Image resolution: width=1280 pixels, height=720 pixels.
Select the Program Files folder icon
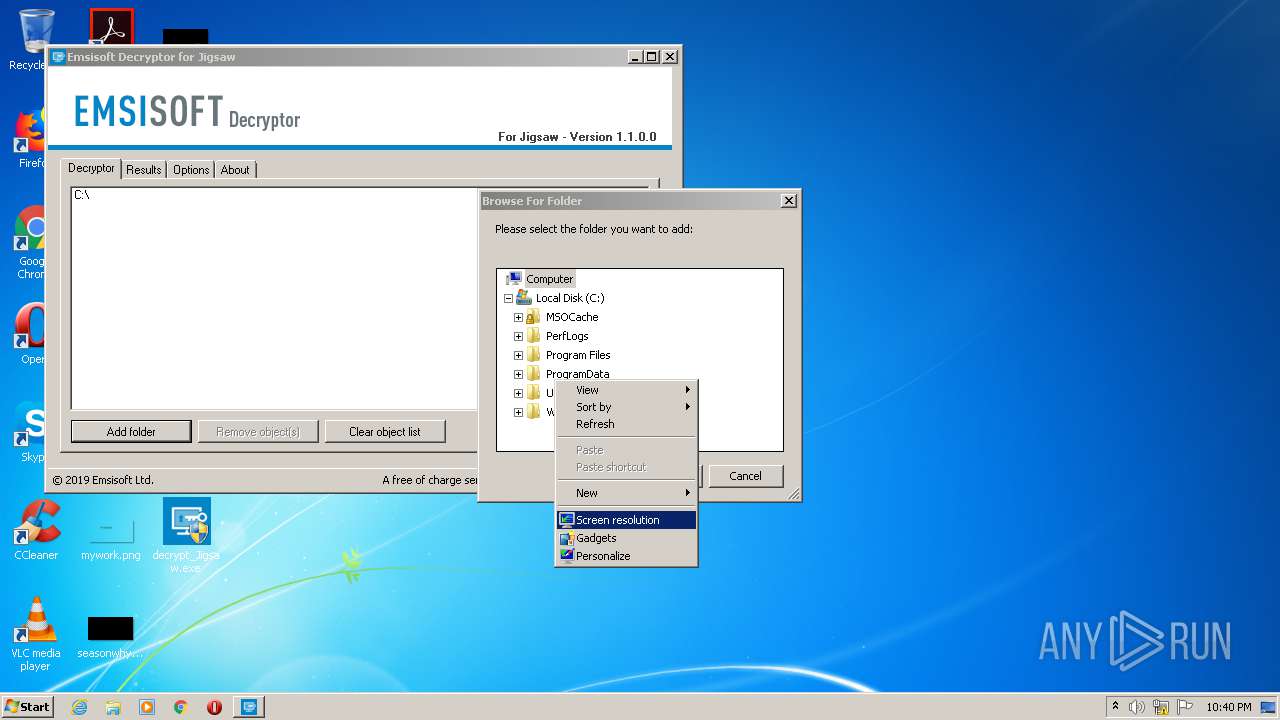(x=534, y=355)
